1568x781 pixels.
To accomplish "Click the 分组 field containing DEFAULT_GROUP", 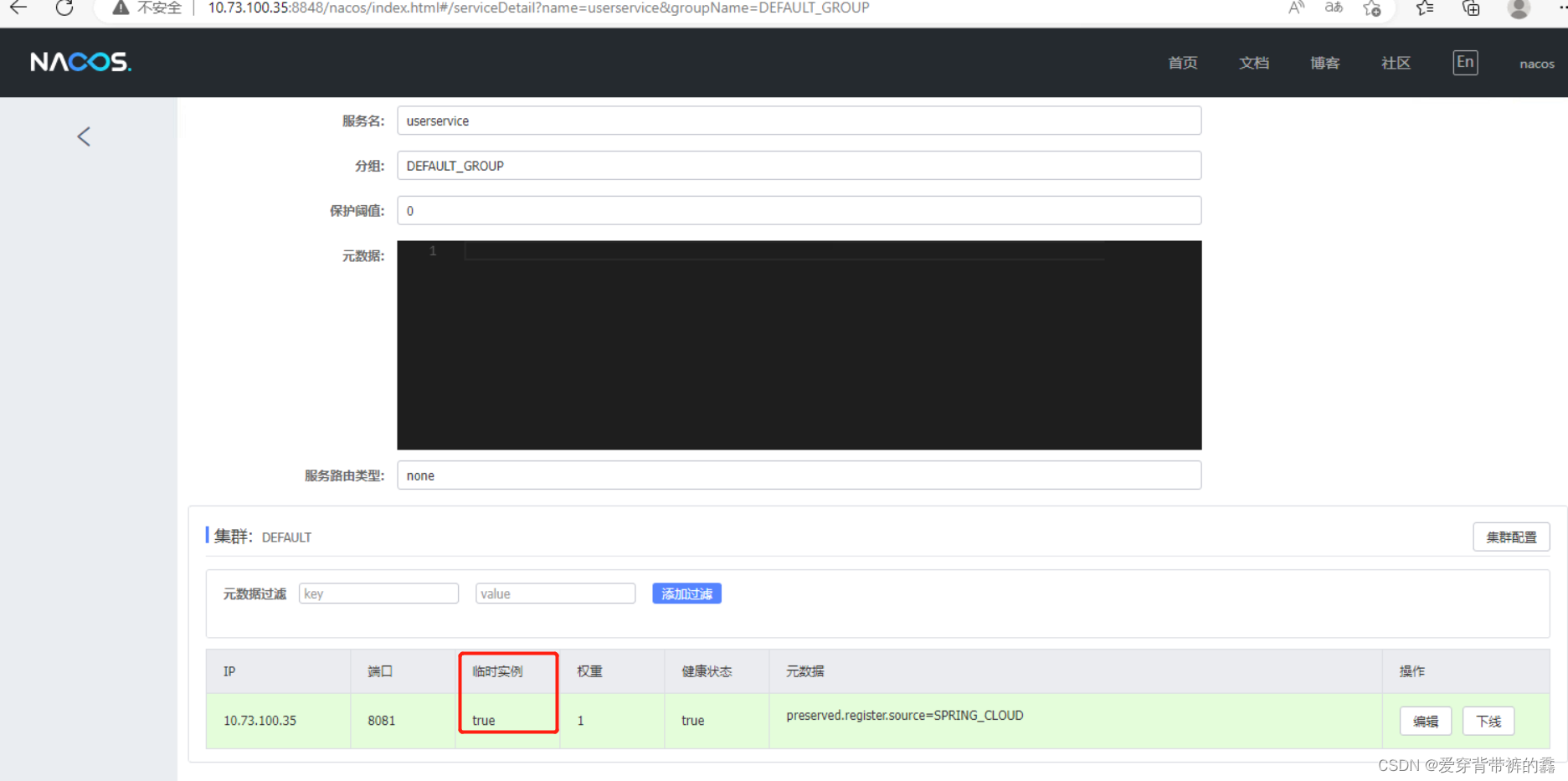I will [x=799, y=166].
